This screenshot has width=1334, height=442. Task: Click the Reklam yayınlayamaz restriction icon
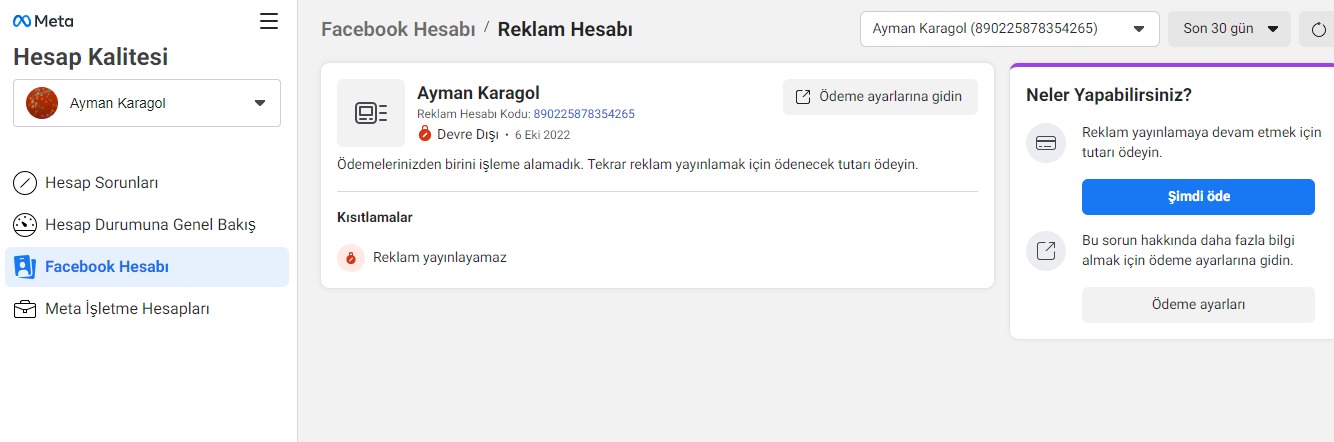point(351,258)
